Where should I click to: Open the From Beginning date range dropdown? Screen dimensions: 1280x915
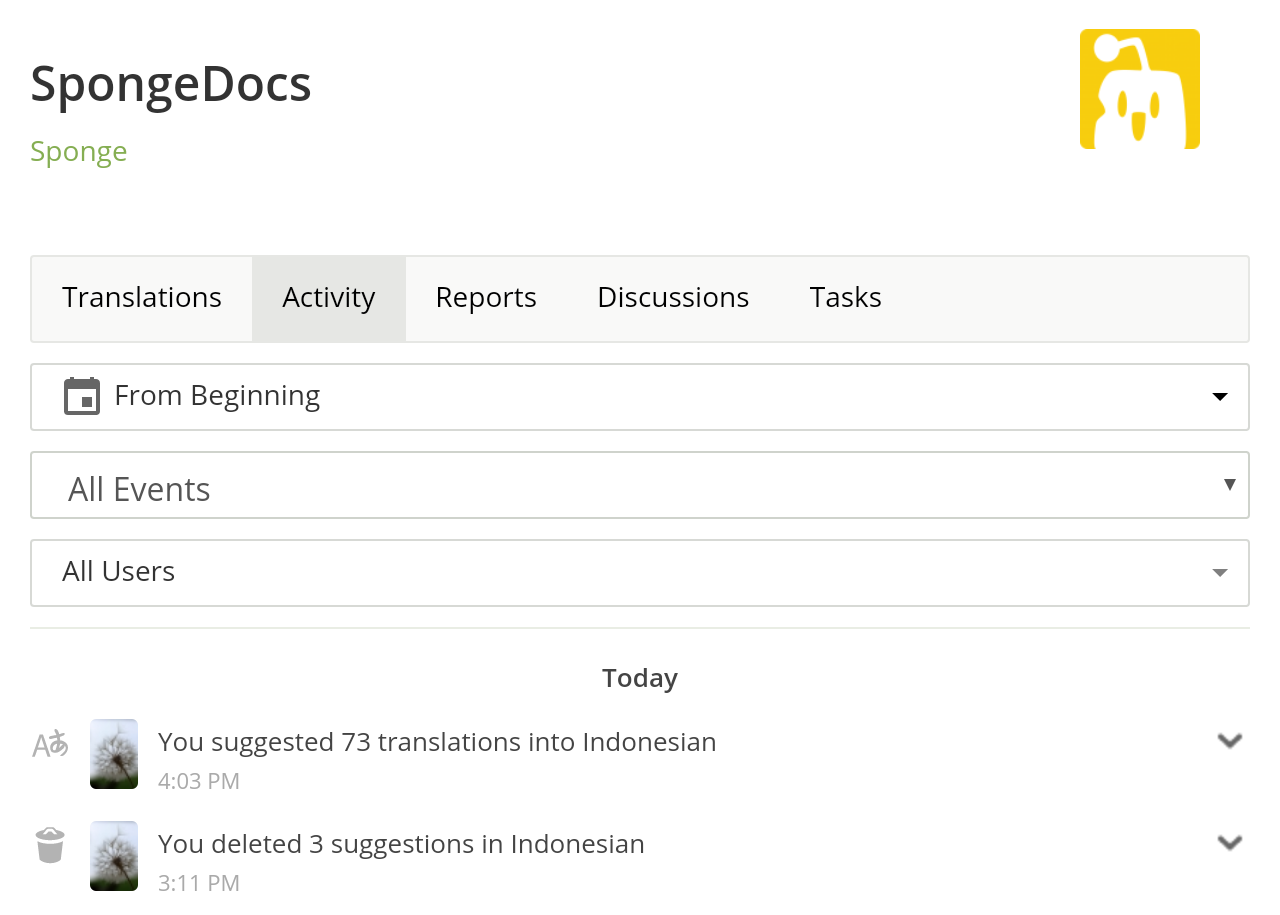(x=640, y=397)
